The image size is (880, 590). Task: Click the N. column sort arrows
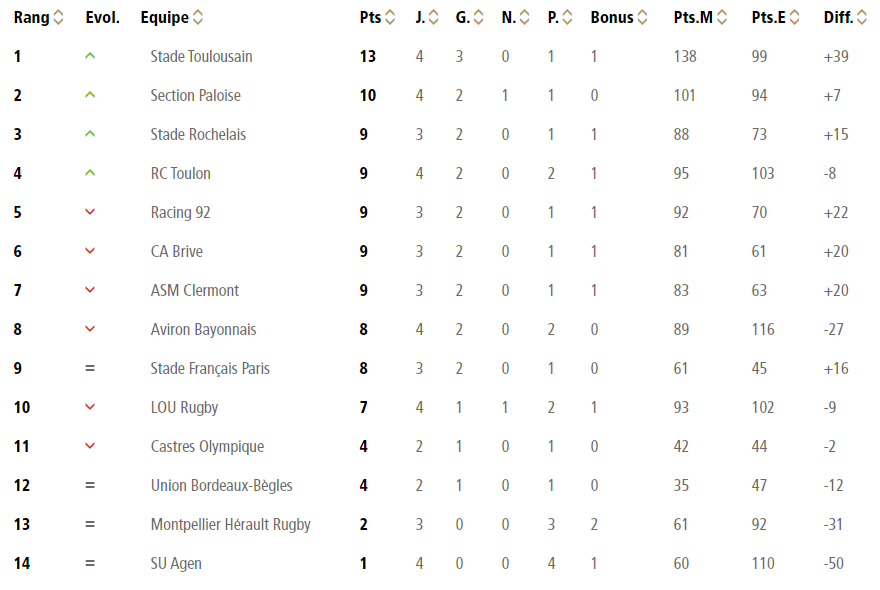click(523, 18)
